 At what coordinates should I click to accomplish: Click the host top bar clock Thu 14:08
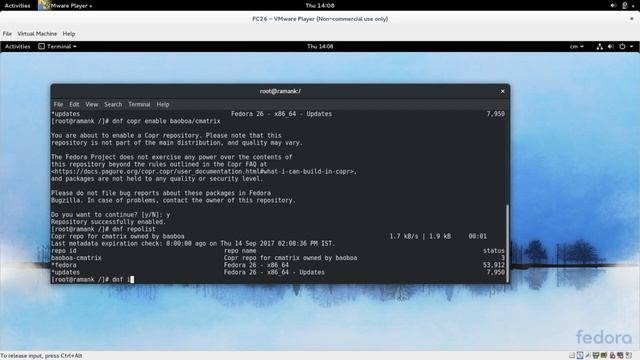(320, 6)
